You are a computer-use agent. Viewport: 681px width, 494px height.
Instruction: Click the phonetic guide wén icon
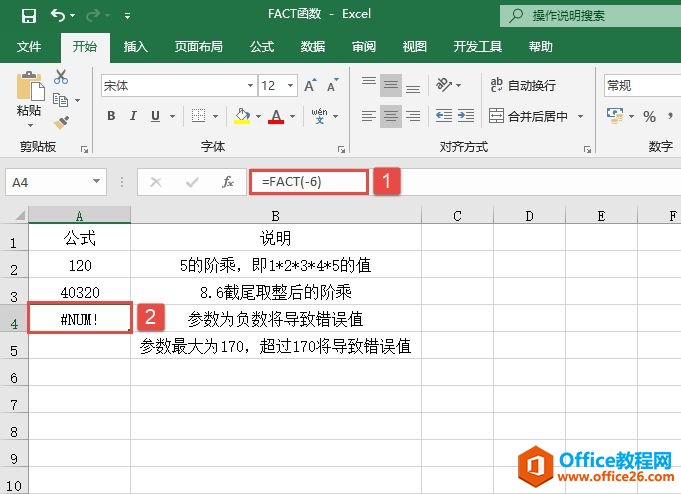tap(319, 116)
